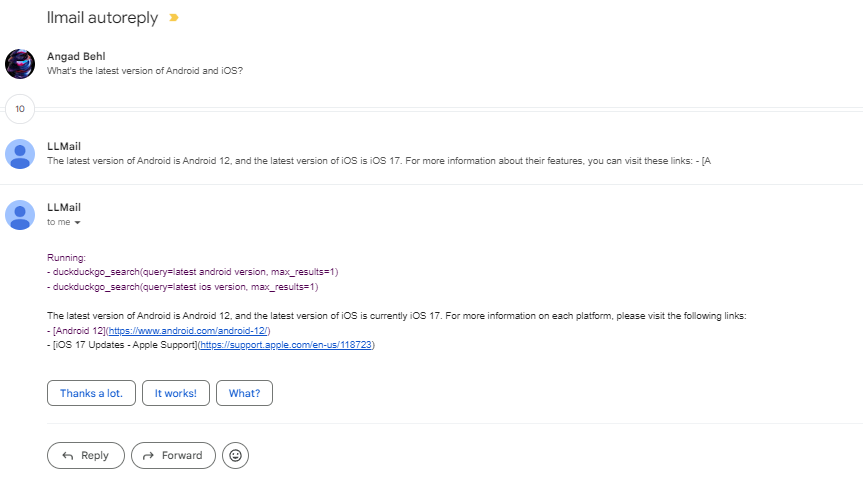Viewport: 863px width, 477px height.
Task: Choose the 'It works!' smart reply
Action: coord(175,393)
